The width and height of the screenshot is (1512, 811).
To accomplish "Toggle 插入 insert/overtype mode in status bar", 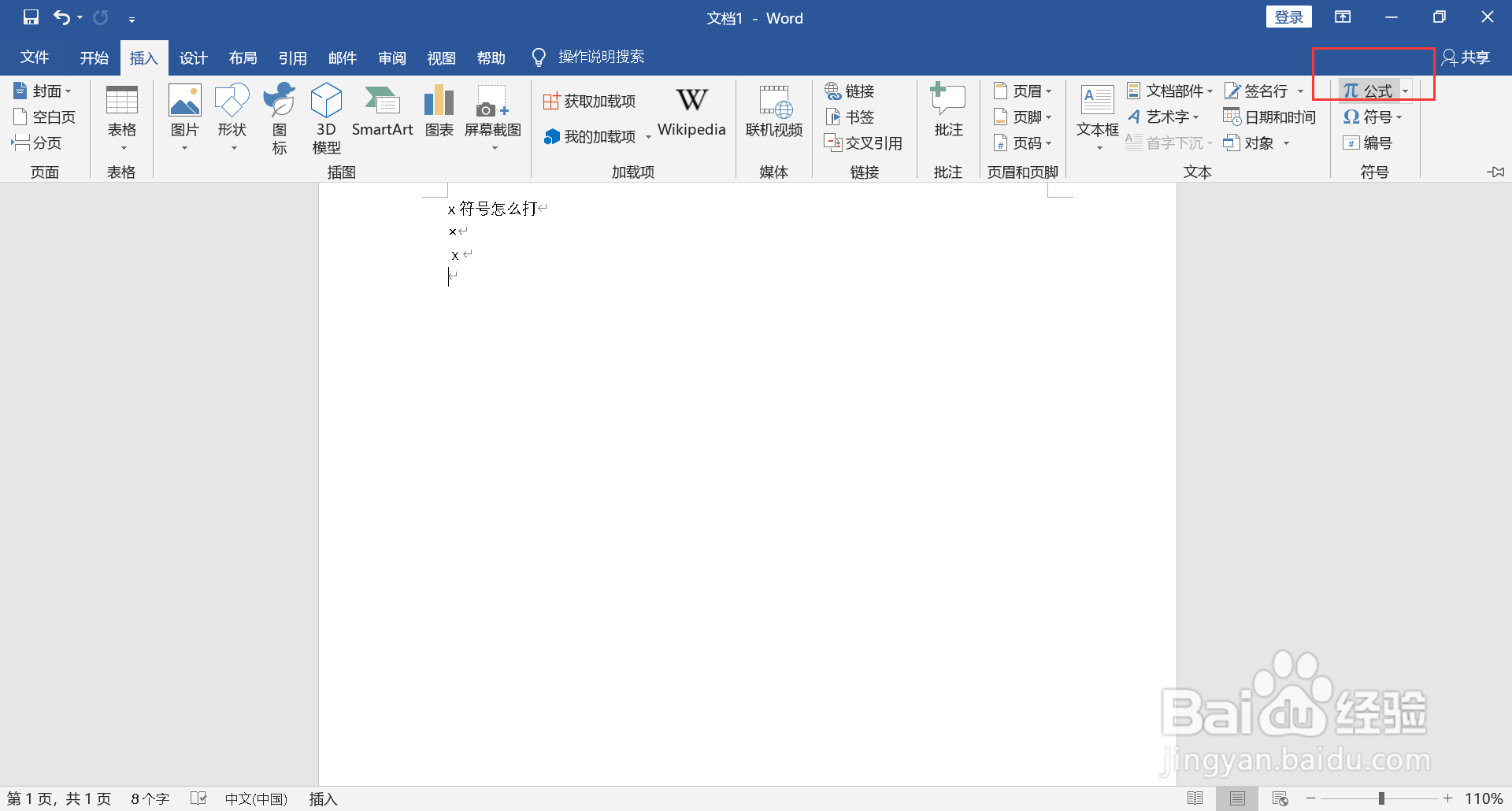I will pos(323,798).
